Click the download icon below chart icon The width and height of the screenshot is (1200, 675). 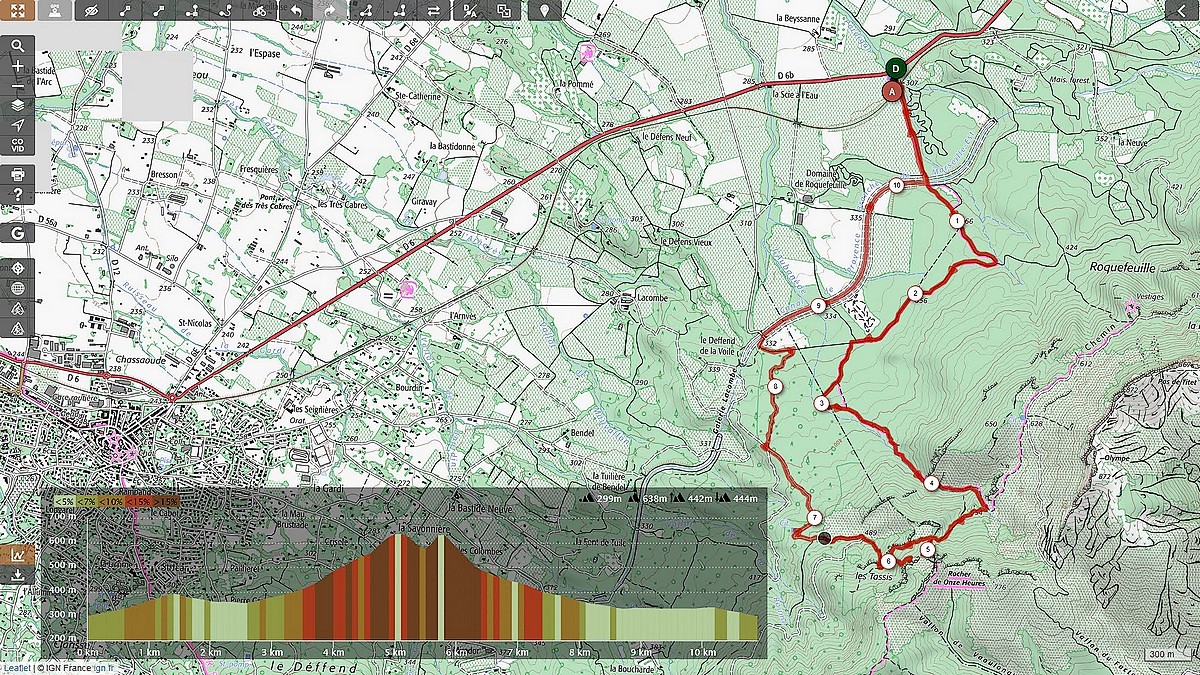point(18,575)
